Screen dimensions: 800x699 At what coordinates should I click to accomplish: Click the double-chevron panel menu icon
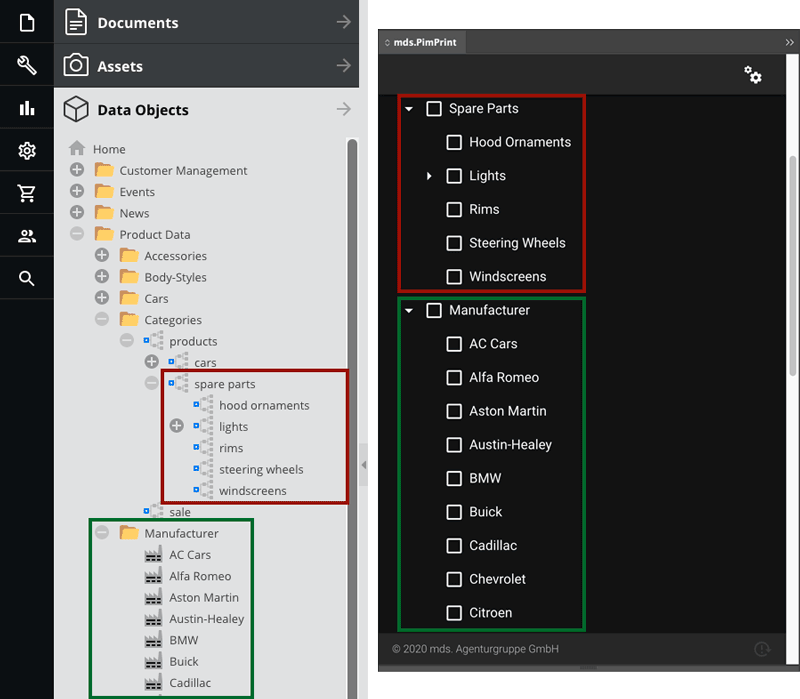789,42
